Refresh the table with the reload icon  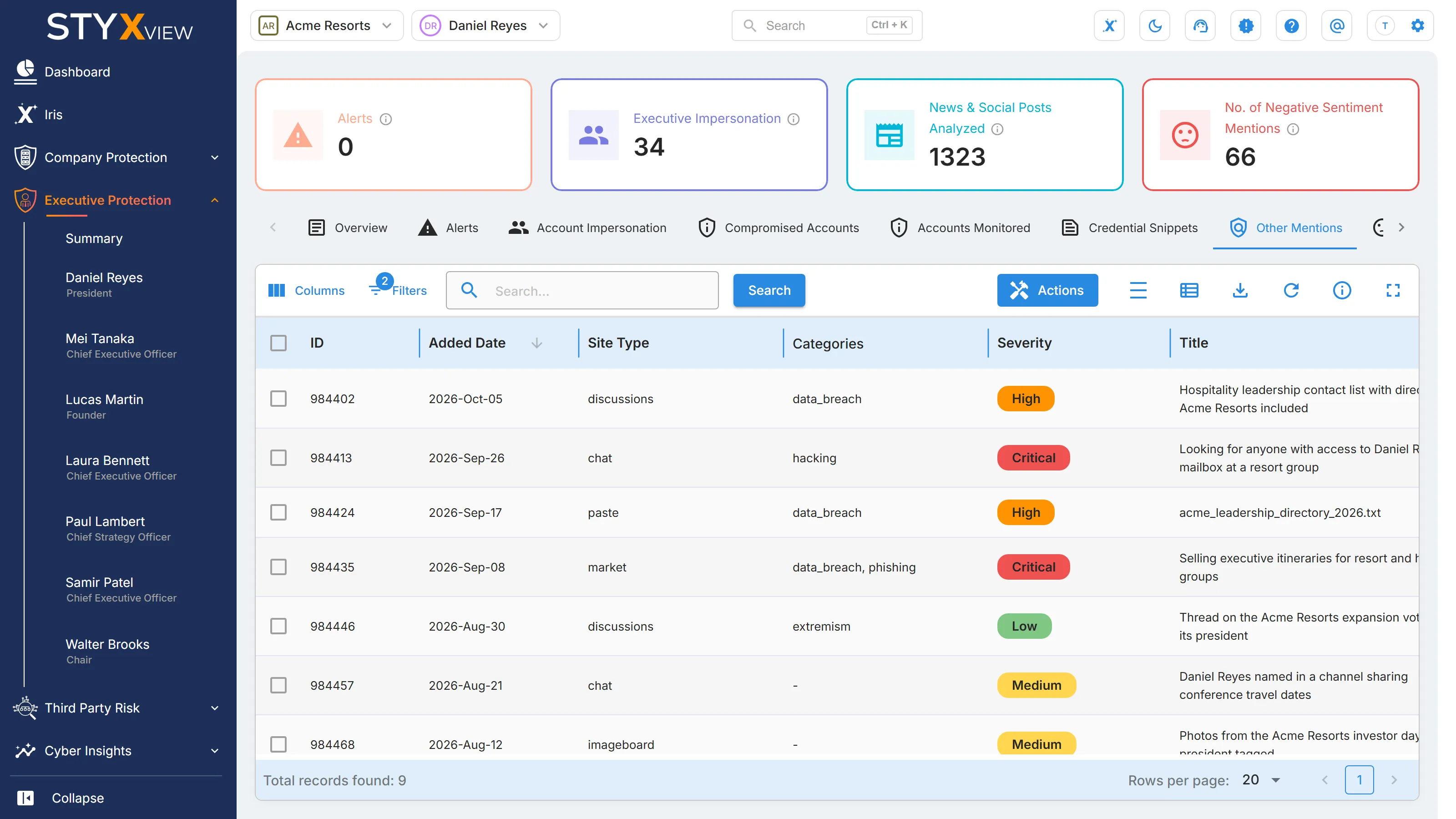tap(1291, 291)
